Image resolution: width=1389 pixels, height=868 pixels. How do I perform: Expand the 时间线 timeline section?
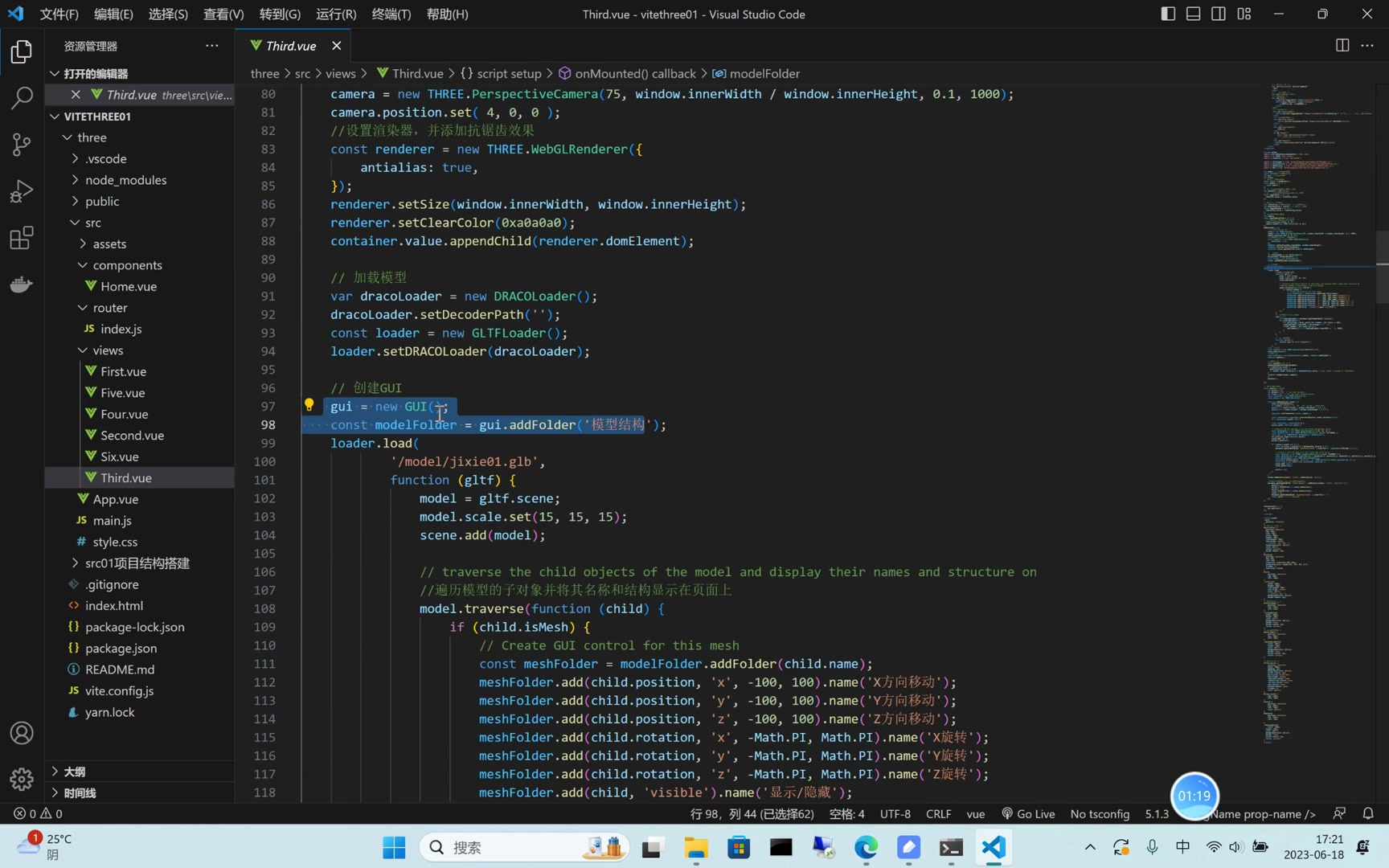click(81, 792)
